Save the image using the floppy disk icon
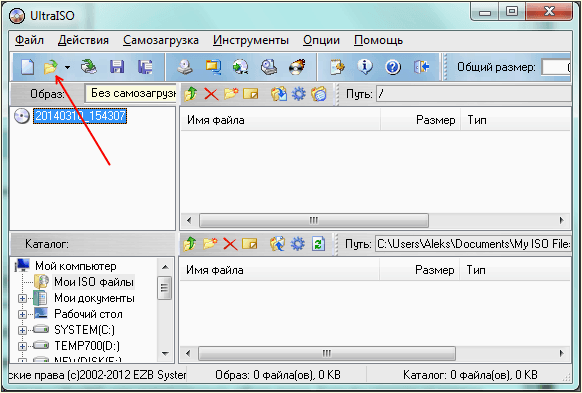This screenshot has width=582, height=393. 117,67
